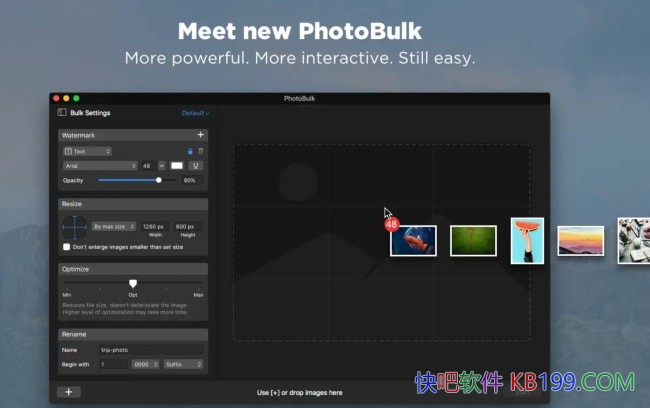Toggle underline for watermark text

point(195,165)
